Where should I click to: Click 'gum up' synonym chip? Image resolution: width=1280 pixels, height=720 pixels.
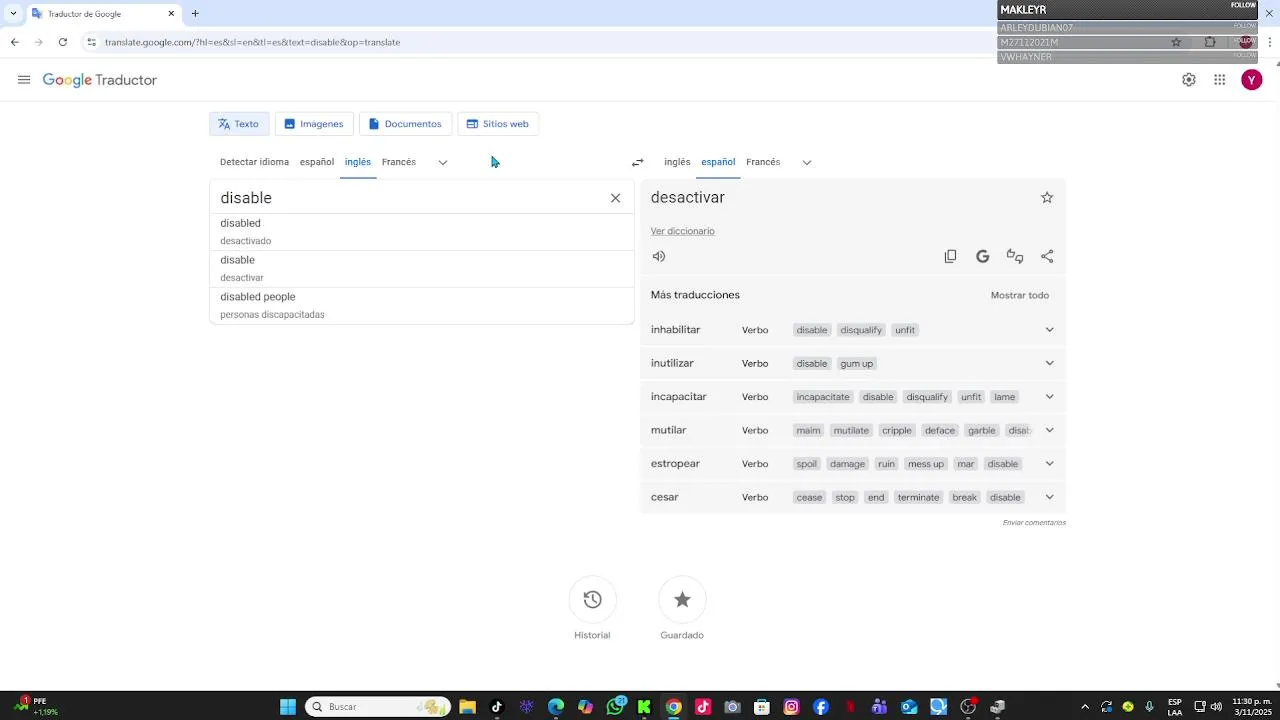pyautogui.click(x=857, y=364)
